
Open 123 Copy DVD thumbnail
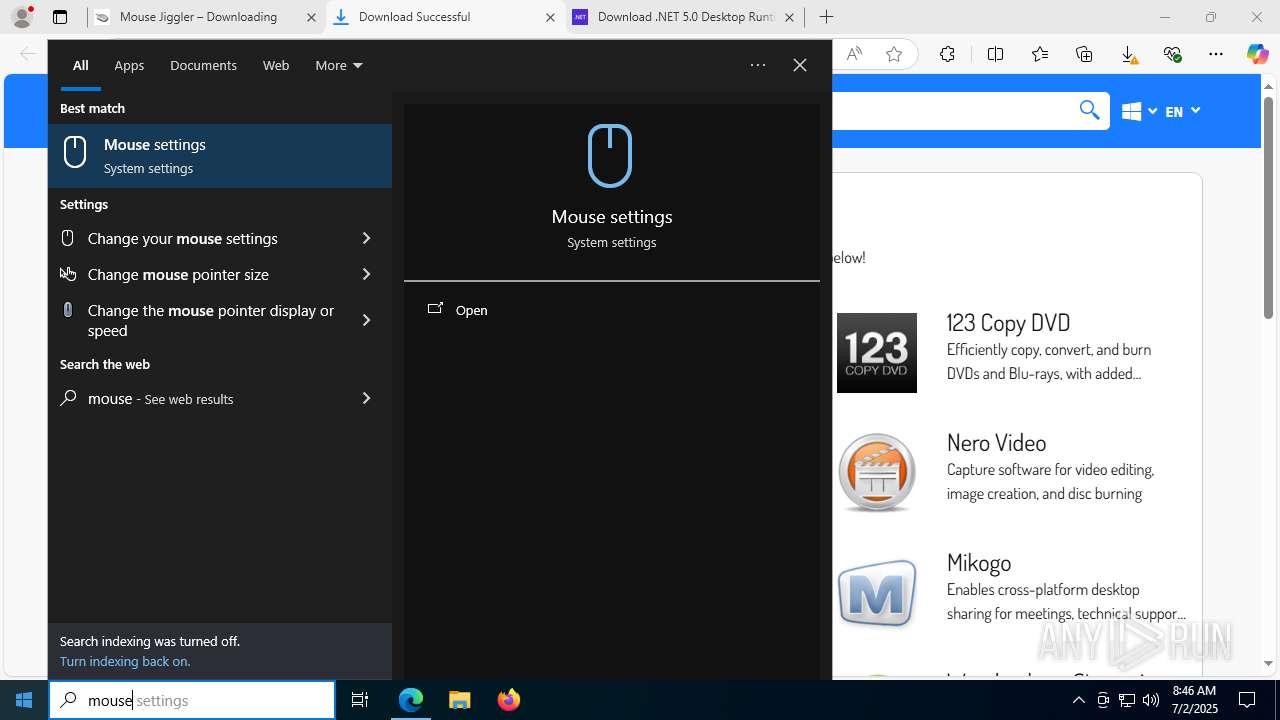[x=877, y=353]
